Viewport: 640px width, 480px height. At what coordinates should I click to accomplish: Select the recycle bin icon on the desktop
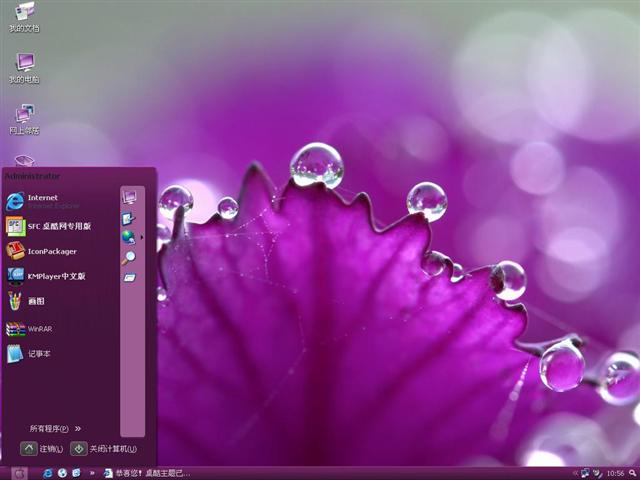[24, 161]
